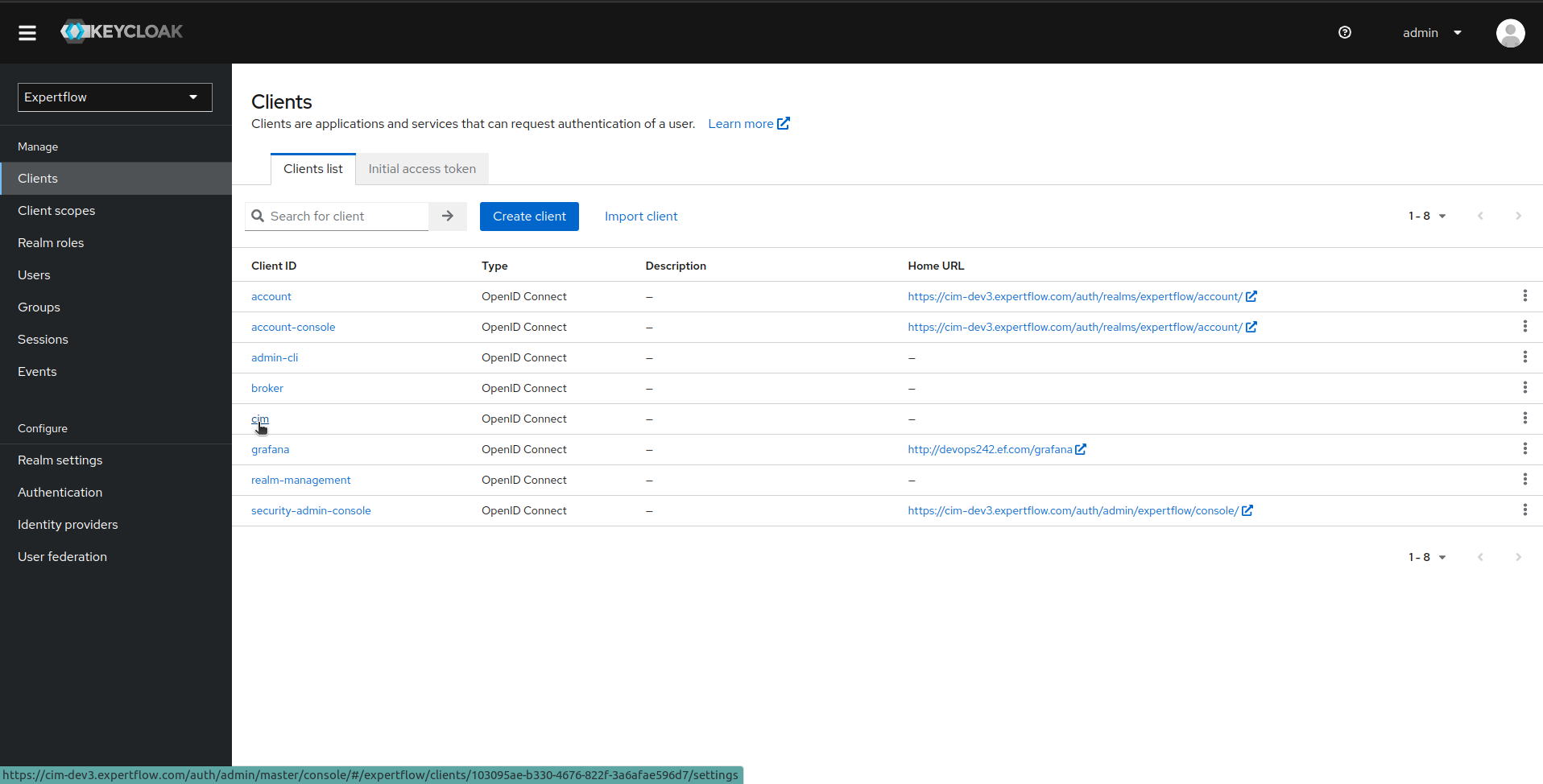Screen dimensions: 1543x784
Task: Open the hamburger navigation menu
Action: [27, 32]
